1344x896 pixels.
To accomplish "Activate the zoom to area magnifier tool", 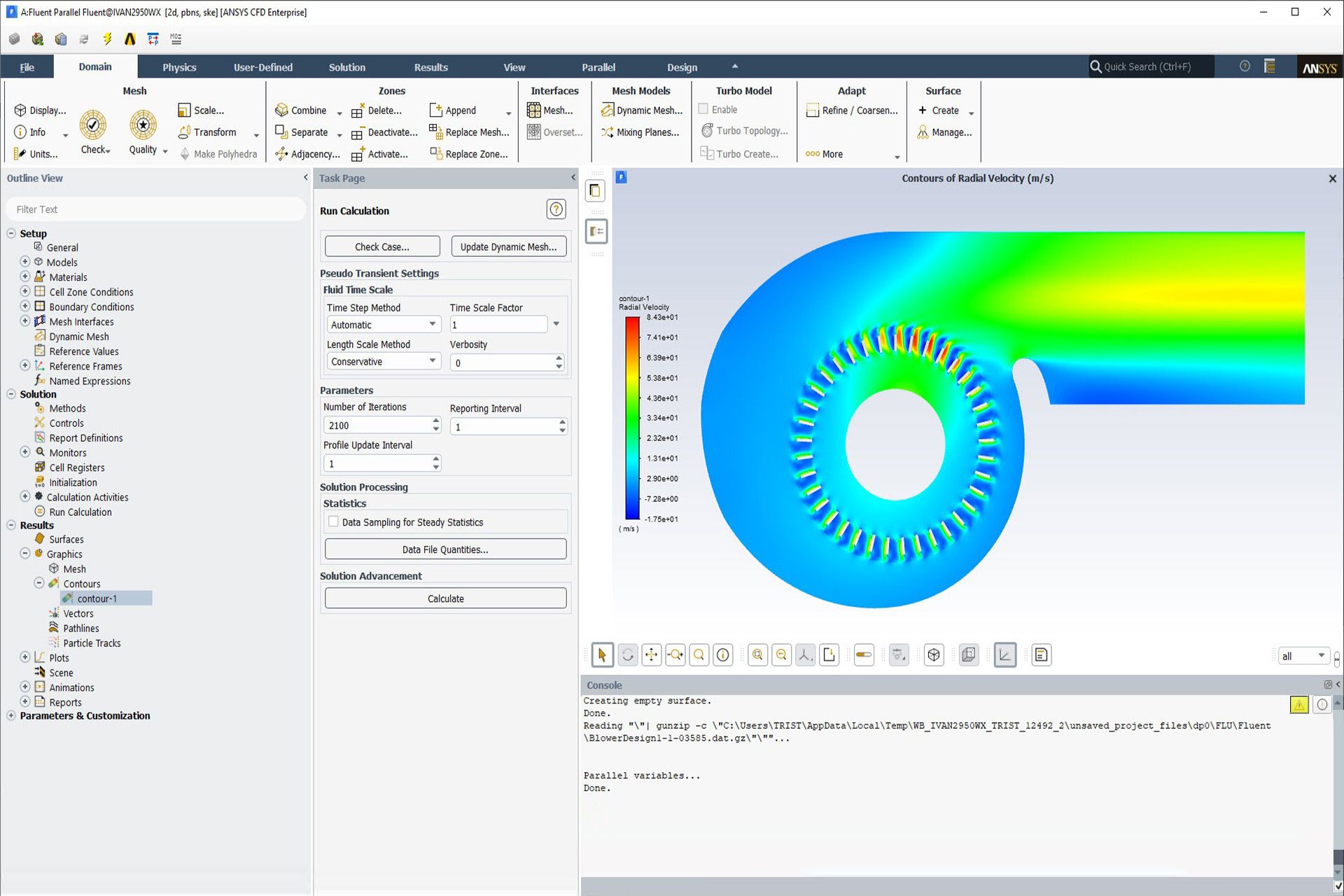I will [x=699, y=655].
